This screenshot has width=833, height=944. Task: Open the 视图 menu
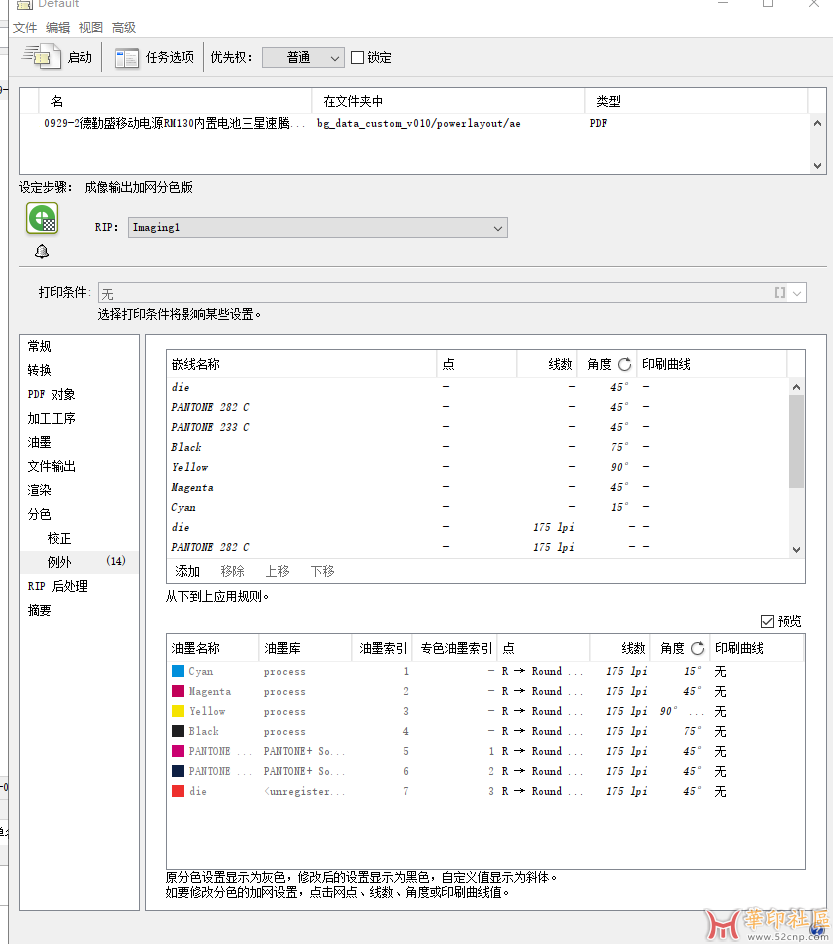coord(91,28)
